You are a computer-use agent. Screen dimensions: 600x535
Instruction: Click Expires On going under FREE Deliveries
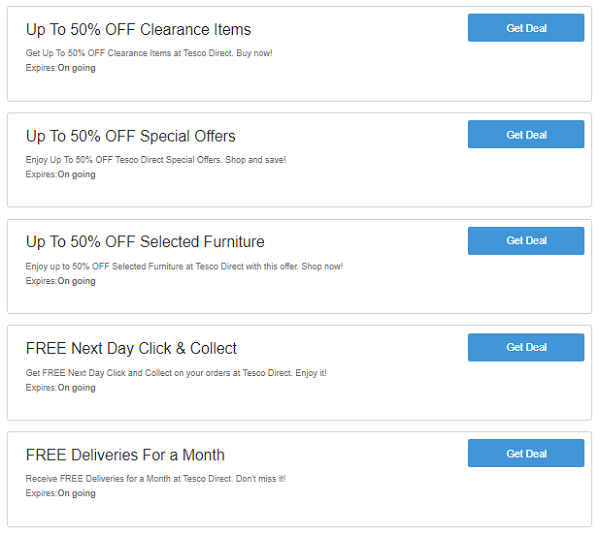(x=60, y=493)
